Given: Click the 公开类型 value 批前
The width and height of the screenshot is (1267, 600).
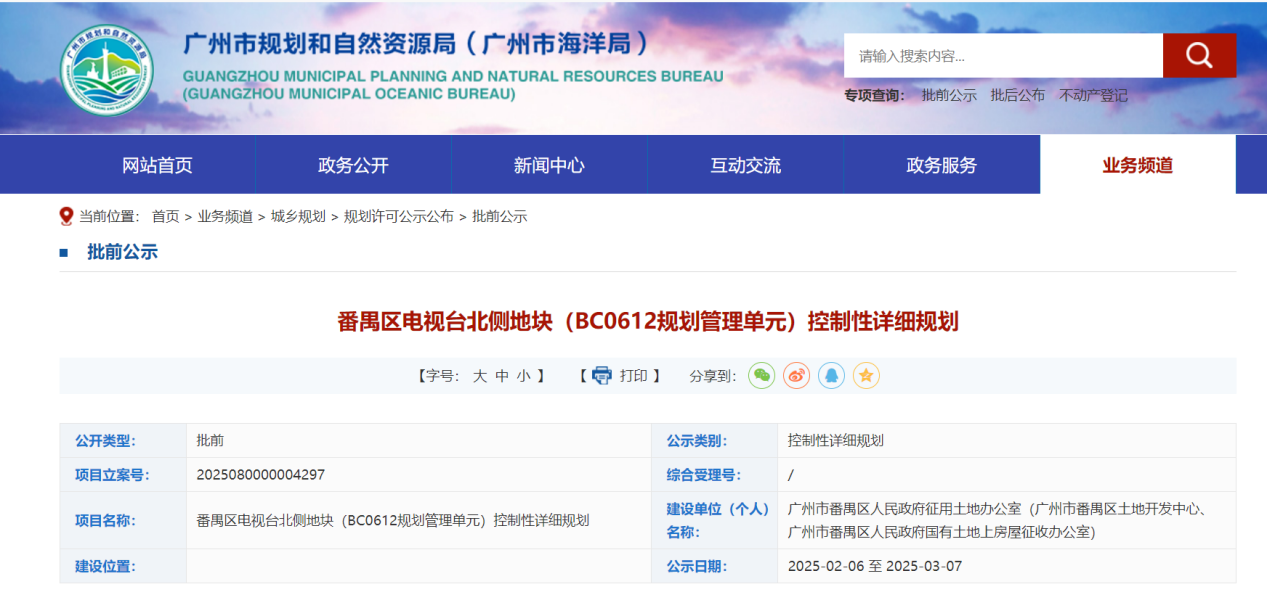Looking at the screenshot, I should pos(210,440).
